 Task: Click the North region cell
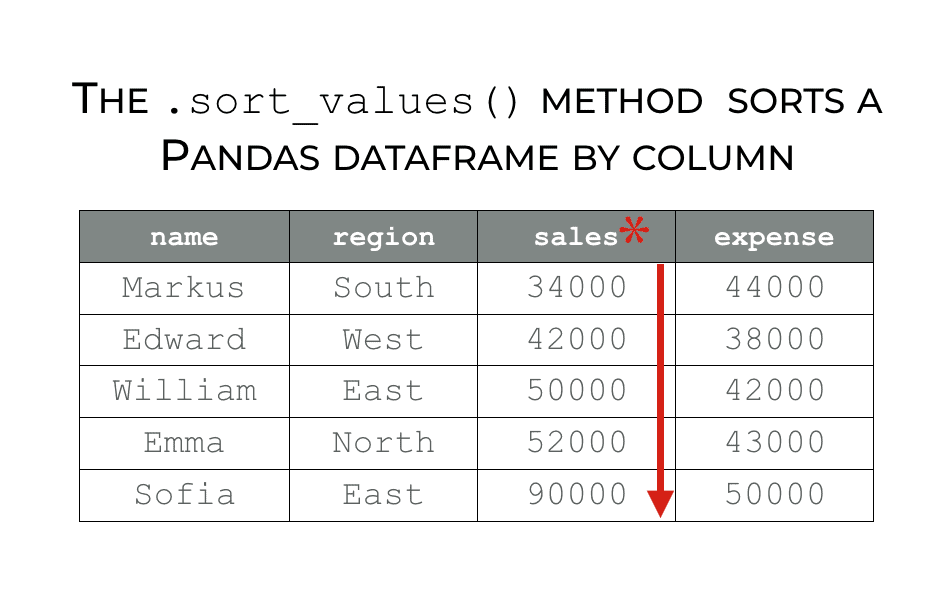384,443
